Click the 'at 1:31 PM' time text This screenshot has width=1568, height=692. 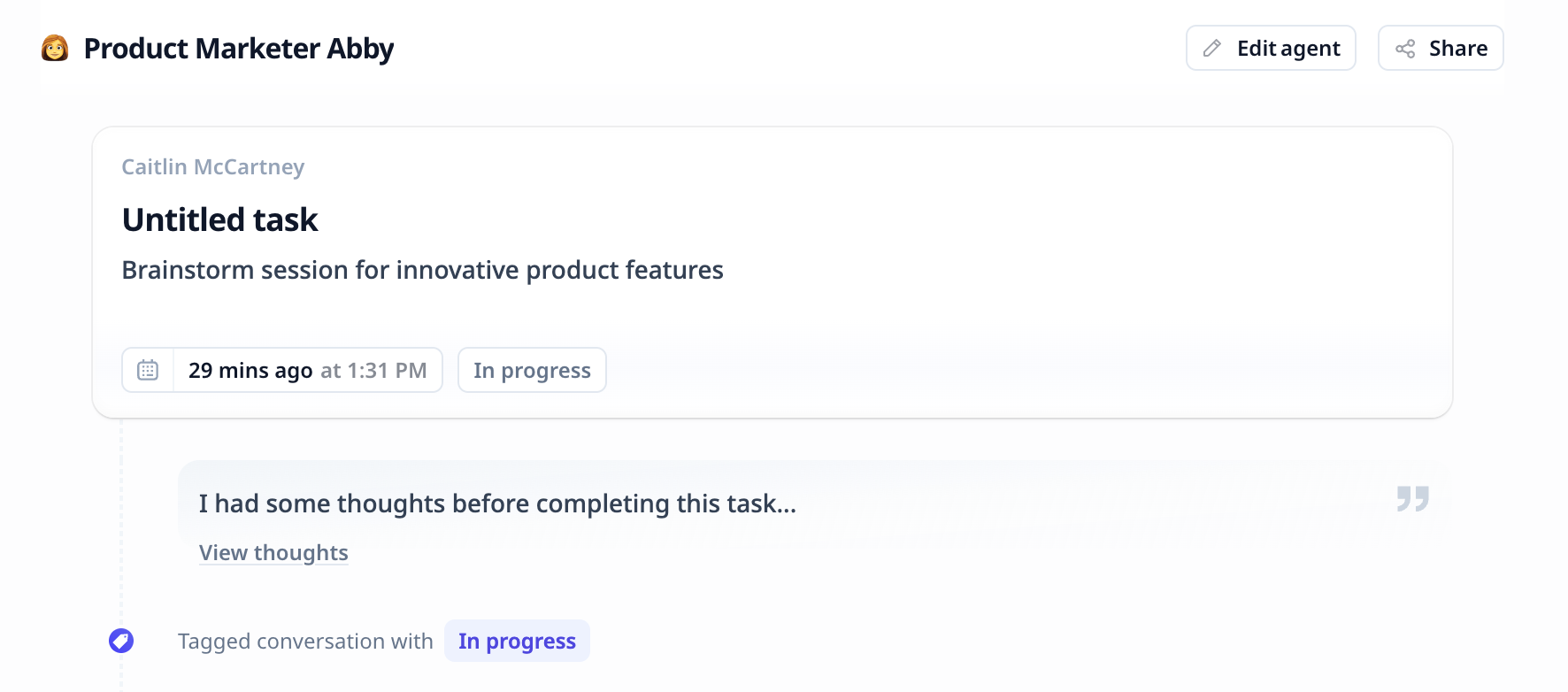[x=373, y=371]
